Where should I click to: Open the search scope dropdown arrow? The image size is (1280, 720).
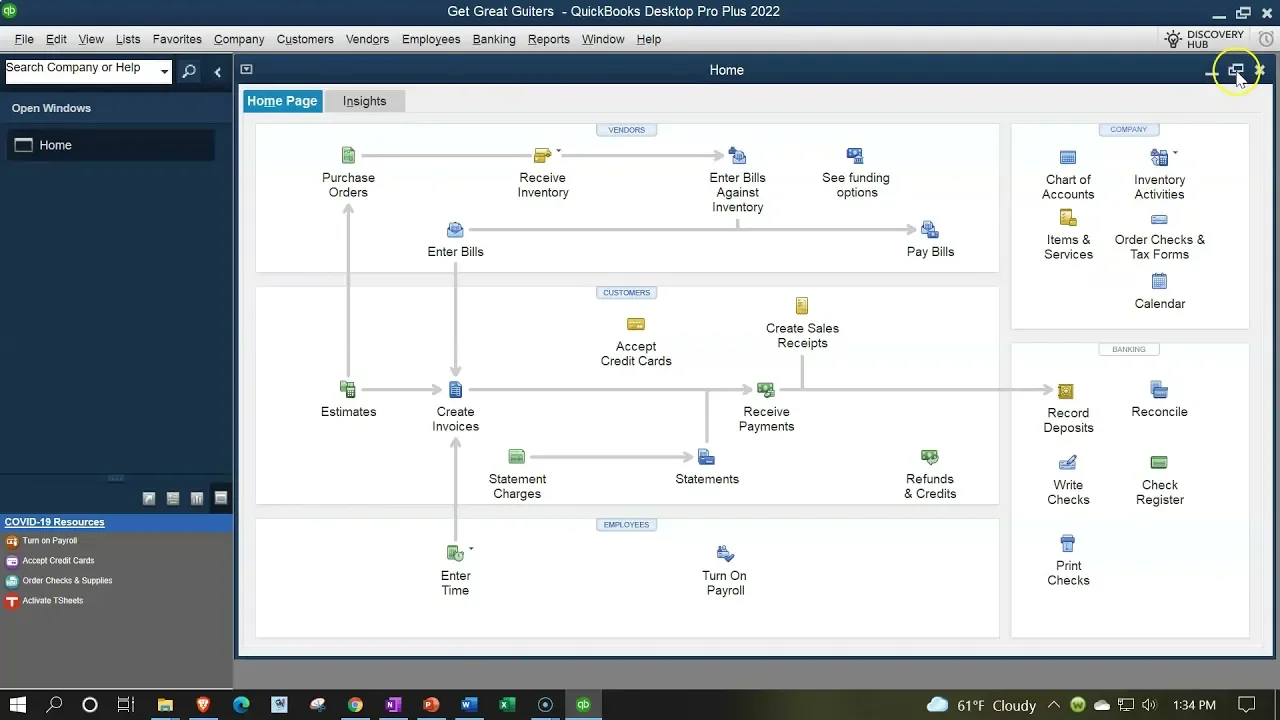164,72
